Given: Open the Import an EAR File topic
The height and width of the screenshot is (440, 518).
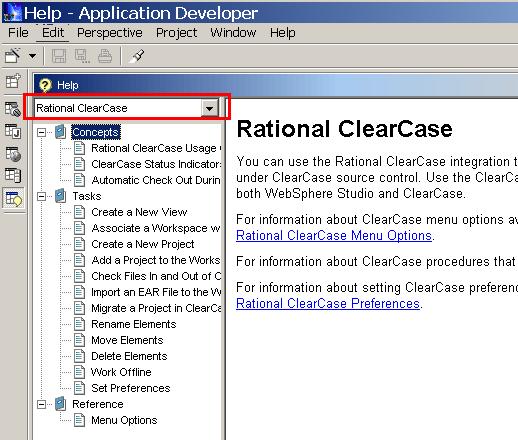Looking at the screenshot, I should pos(156,292).
